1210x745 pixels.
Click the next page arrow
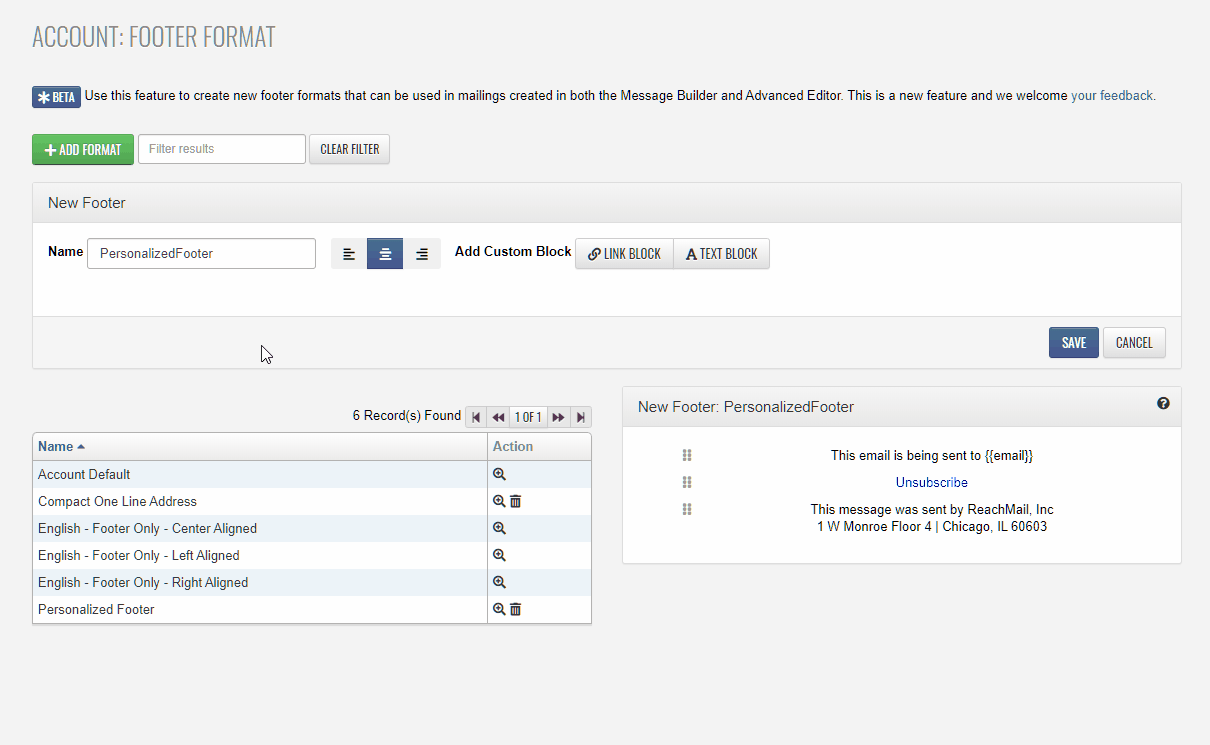559,417
